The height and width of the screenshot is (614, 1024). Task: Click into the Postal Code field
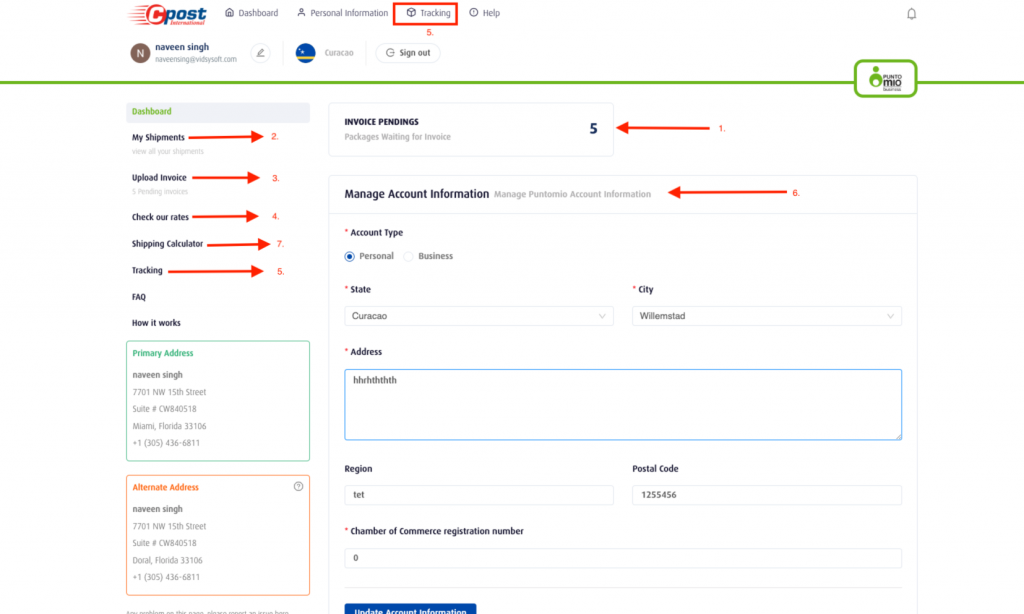pos(767,495)
